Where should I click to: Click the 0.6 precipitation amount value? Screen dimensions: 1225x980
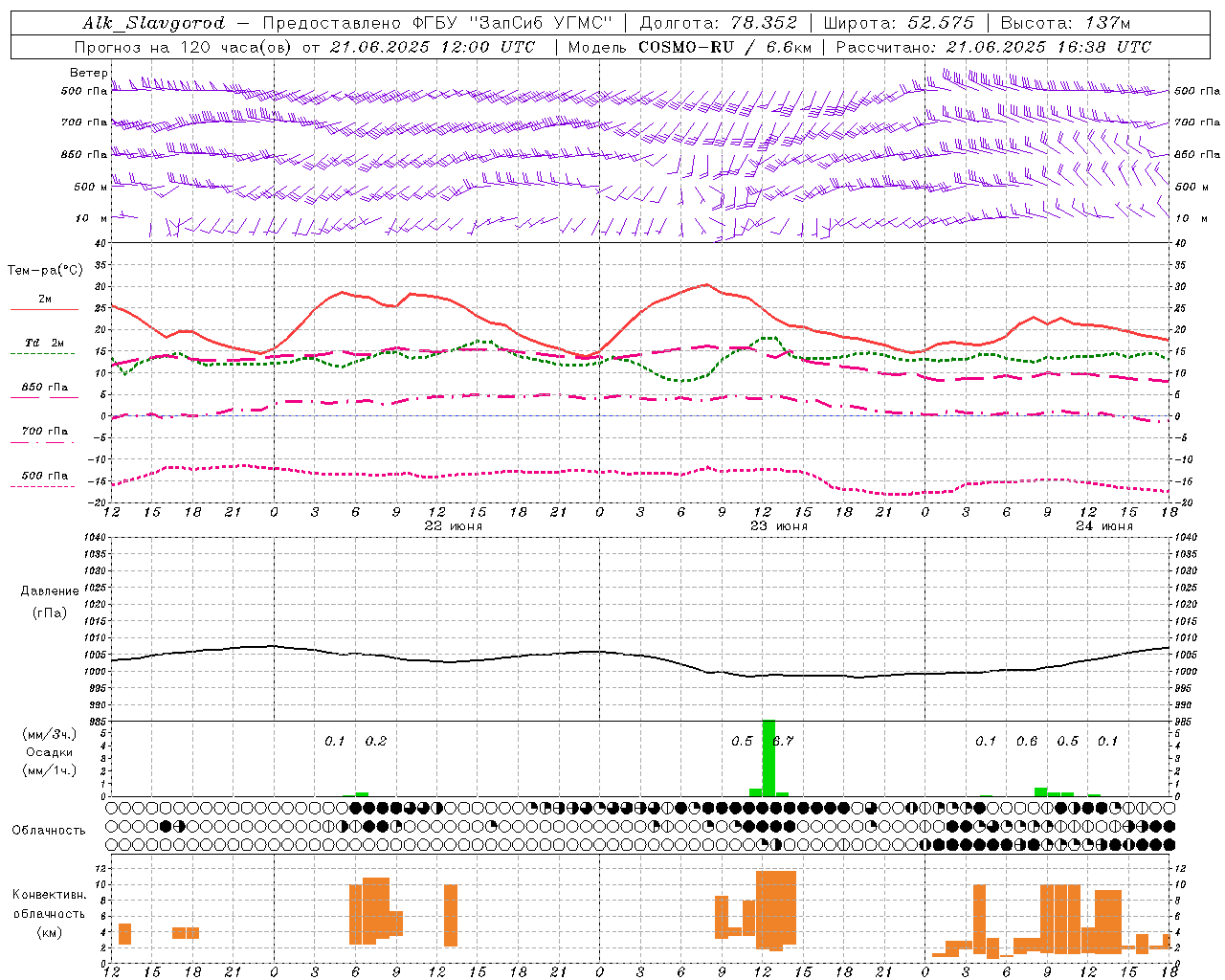click(x=1026, y=741)
